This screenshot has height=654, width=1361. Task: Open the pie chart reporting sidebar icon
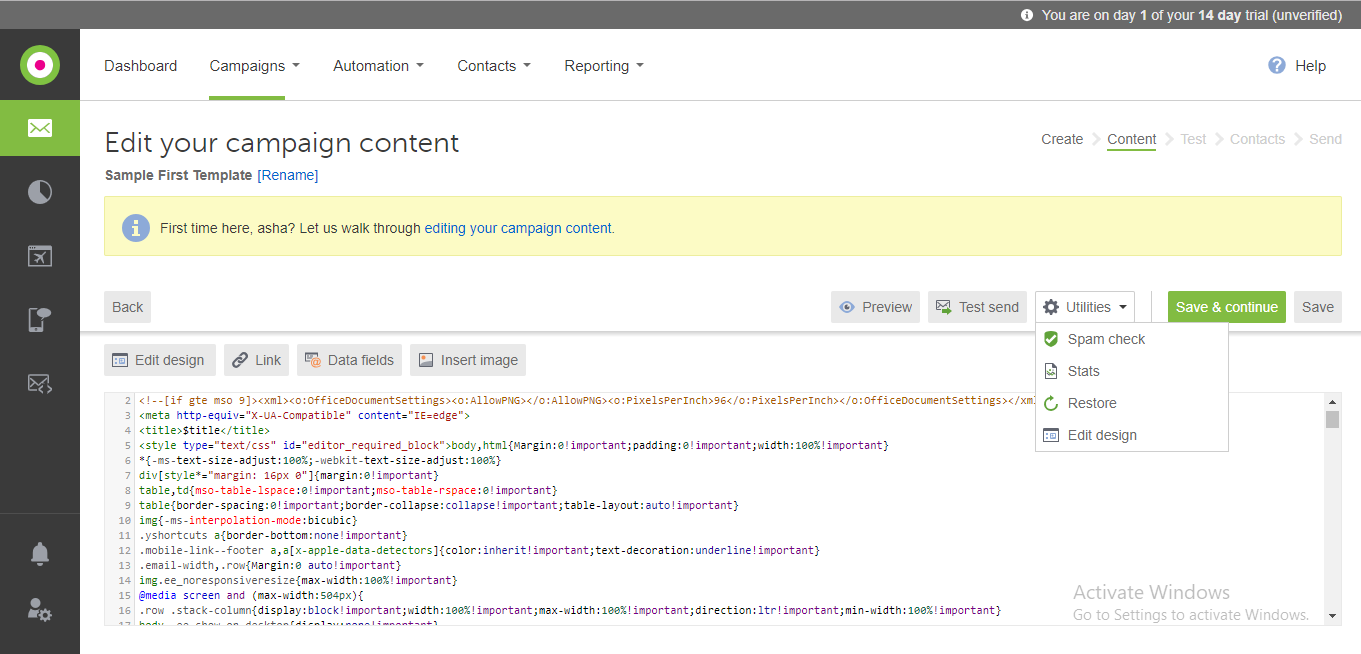coord(40,192)
